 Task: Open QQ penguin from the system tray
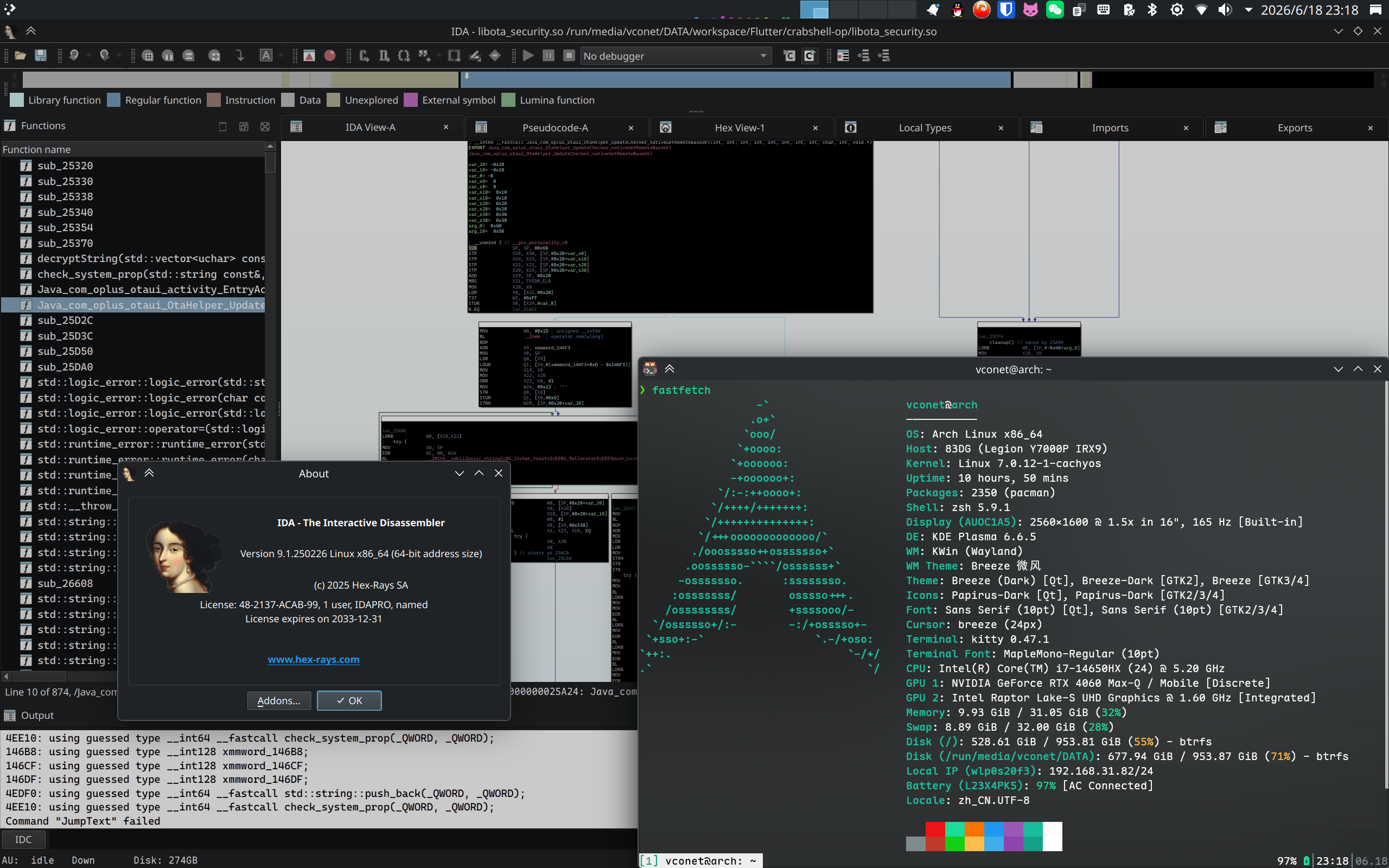coord(957,10)
